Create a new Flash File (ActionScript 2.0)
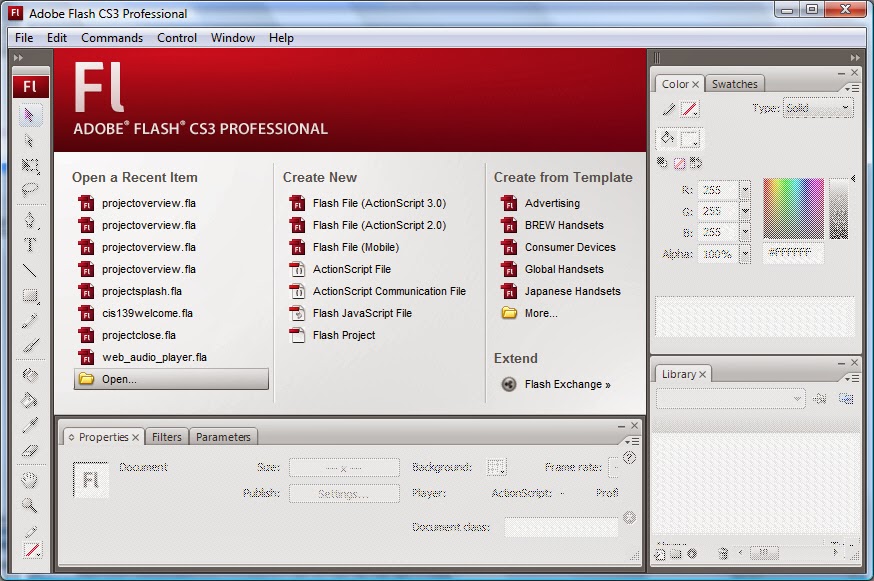Image resolution: width=874 pixels, height=581 pixels. (x=379, y=225)
